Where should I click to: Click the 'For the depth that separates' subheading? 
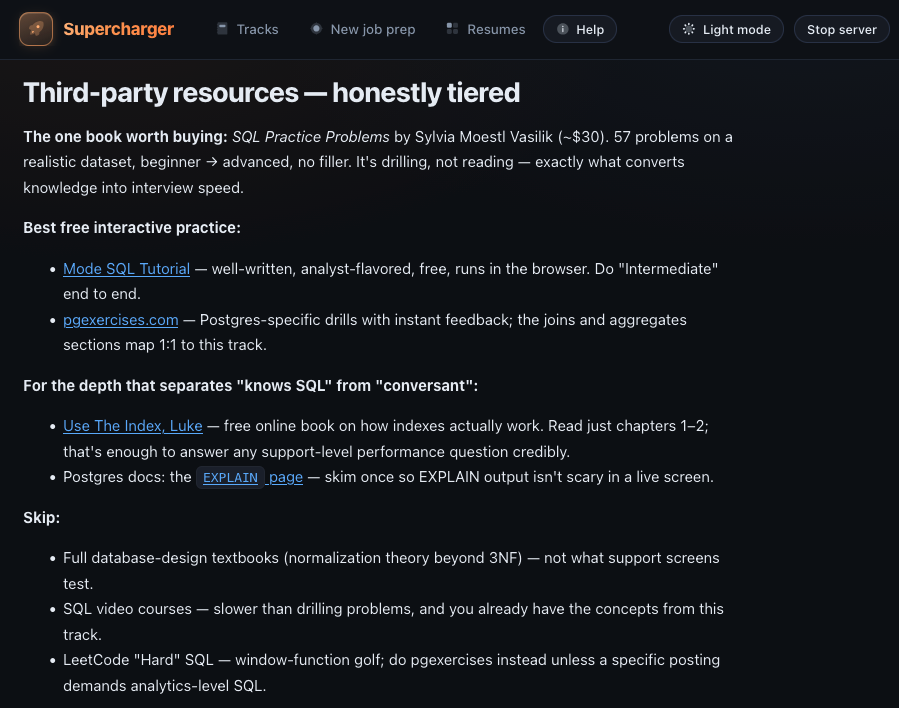(x=251, y=385)
